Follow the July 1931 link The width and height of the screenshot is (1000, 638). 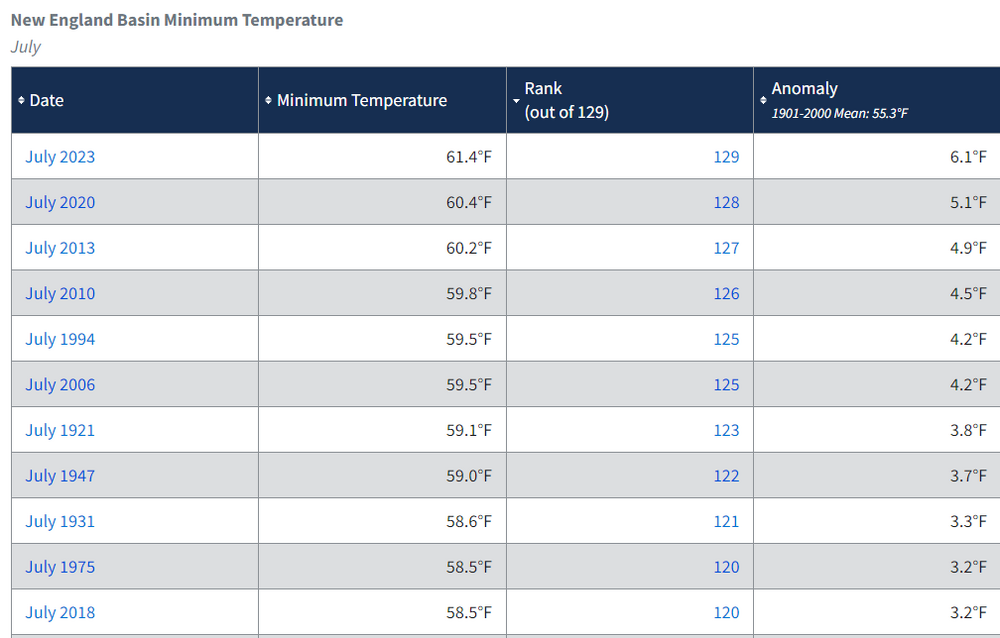(60, 521)
